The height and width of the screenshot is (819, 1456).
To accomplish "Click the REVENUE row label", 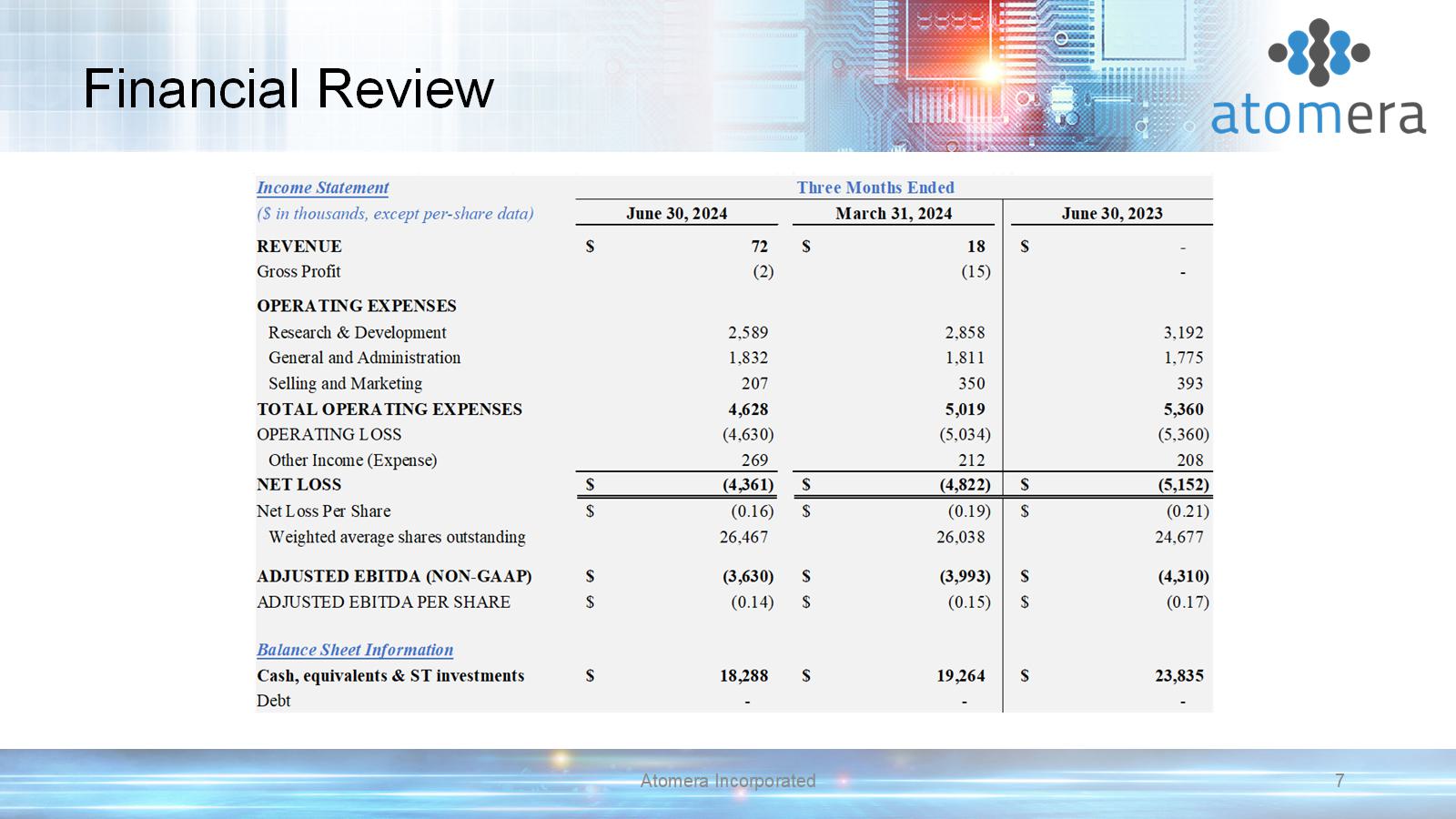I will 299,247.
